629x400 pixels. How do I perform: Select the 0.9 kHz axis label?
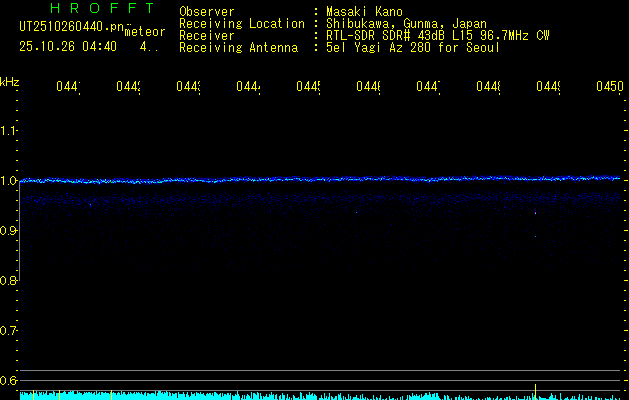[9, 231]
